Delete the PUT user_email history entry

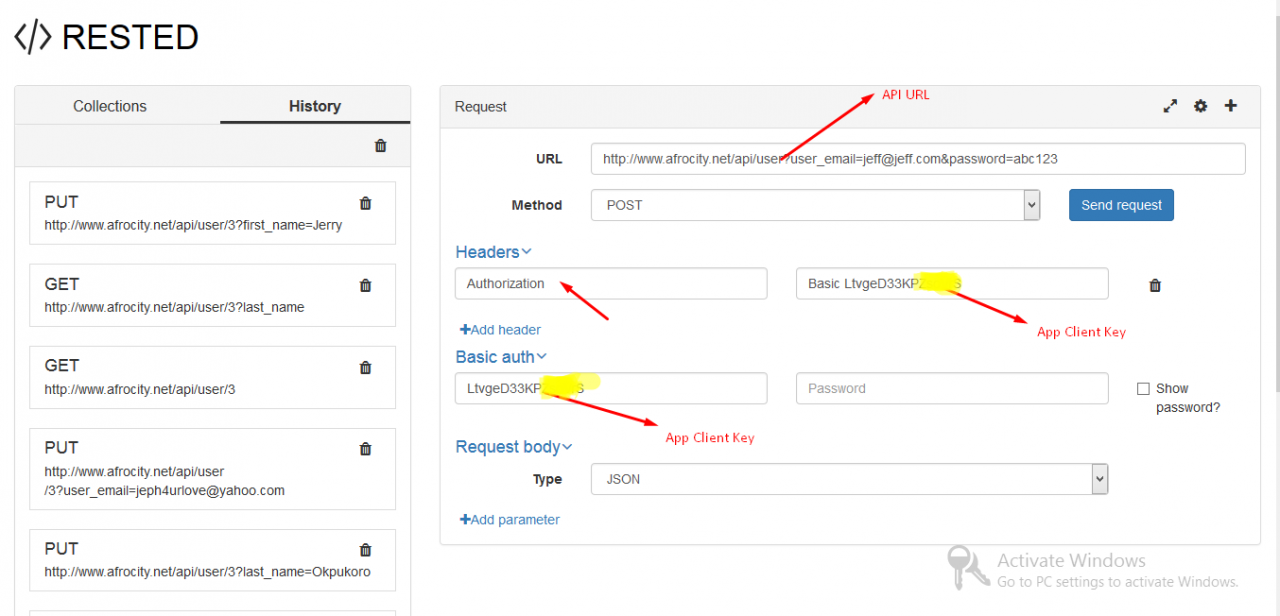pos(365,449)
